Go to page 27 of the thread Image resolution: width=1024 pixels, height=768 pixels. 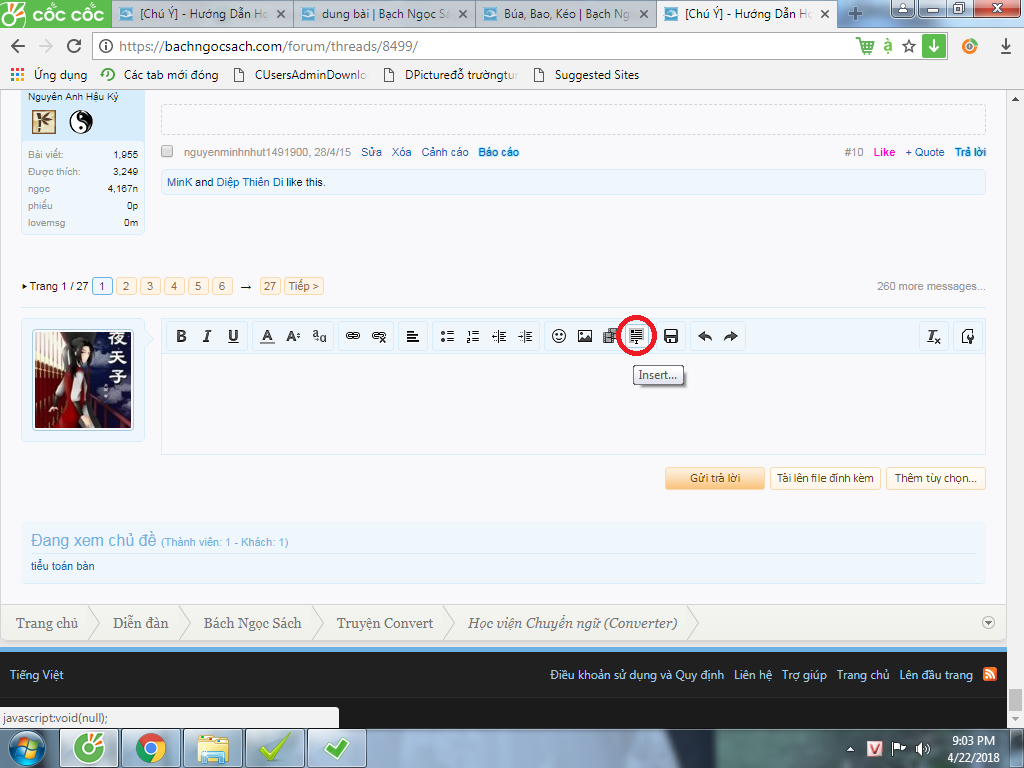coord(270,286)
